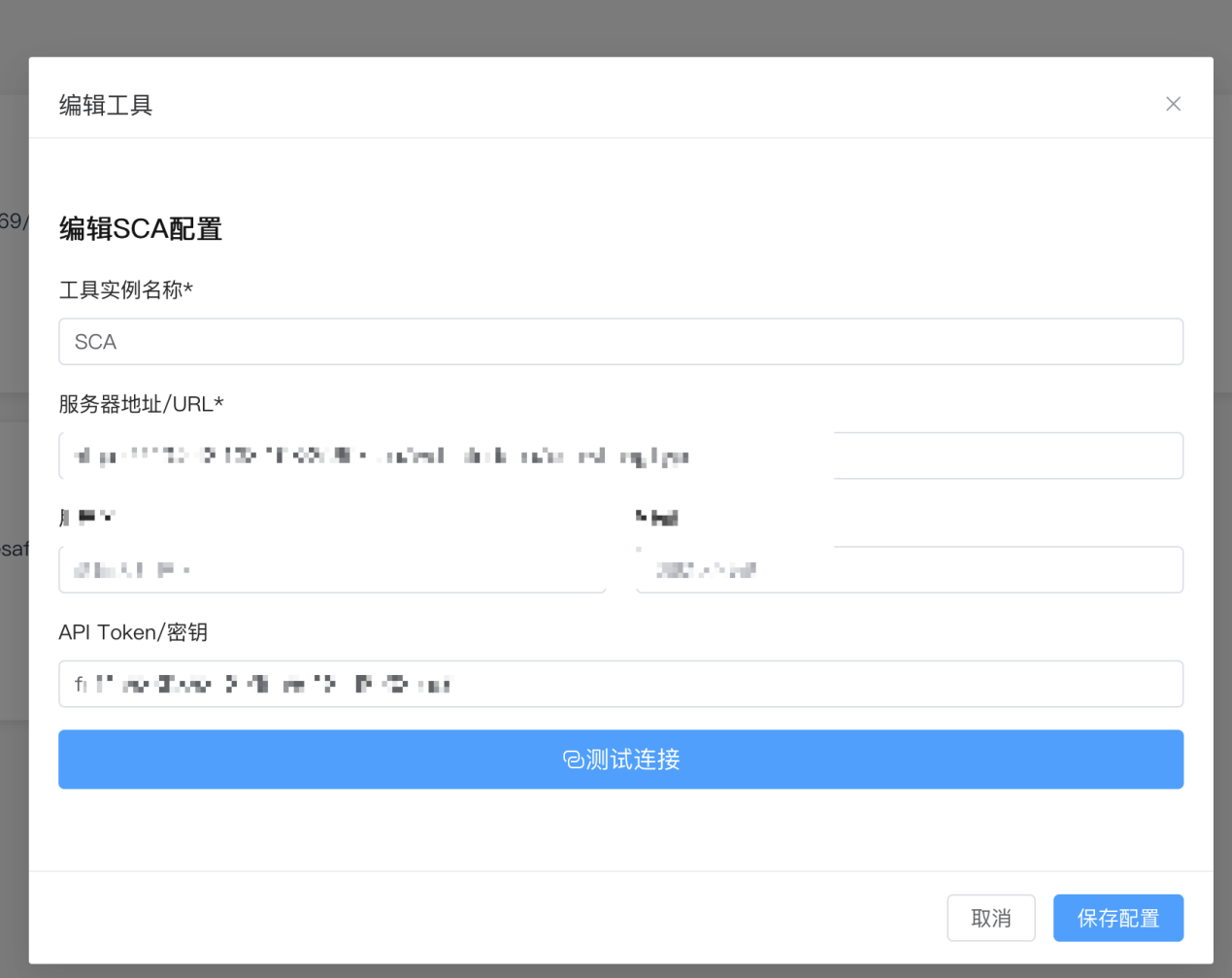Save using the 保存配置 button
This screenshot has height=978, width=1232.
(x=1118, y=918)
